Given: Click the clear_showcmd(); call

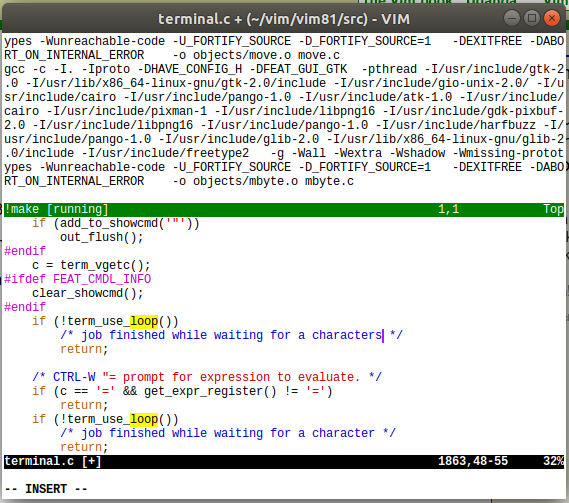Looking at the screenshot, I should [x=88, y=293].
